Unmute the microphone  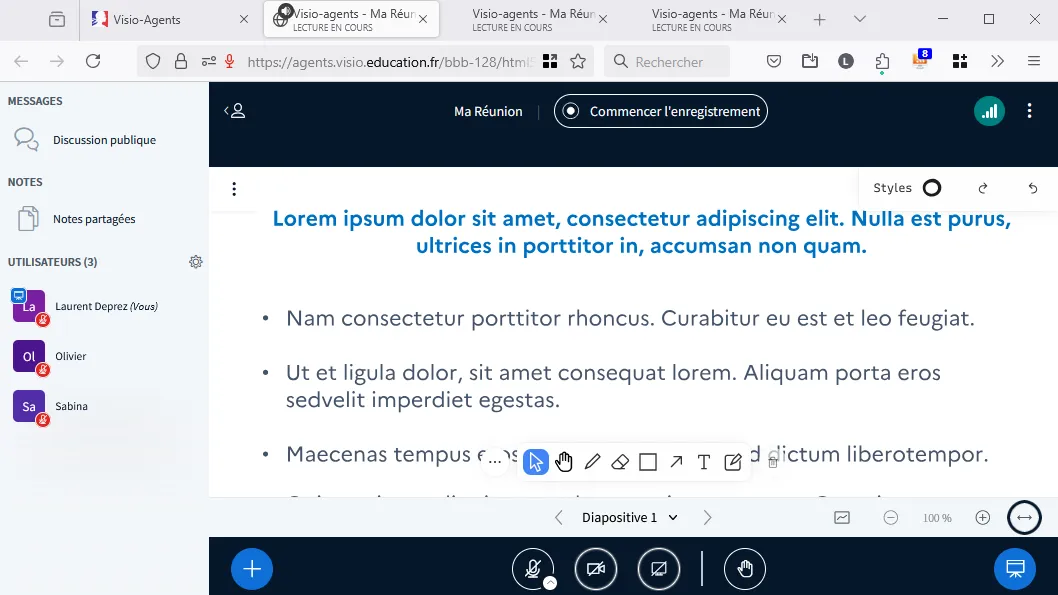coord(532,569)
